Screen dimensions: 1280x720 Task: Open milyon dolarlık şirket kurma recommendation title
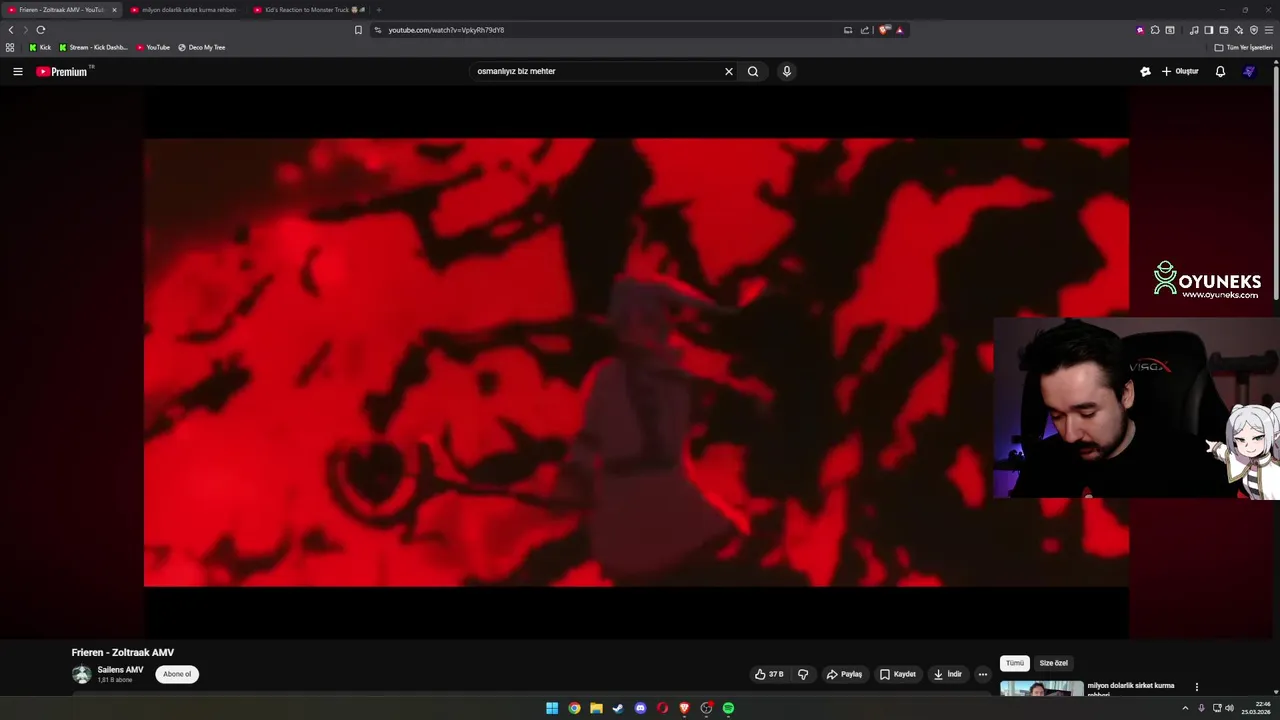(1131, 689)
